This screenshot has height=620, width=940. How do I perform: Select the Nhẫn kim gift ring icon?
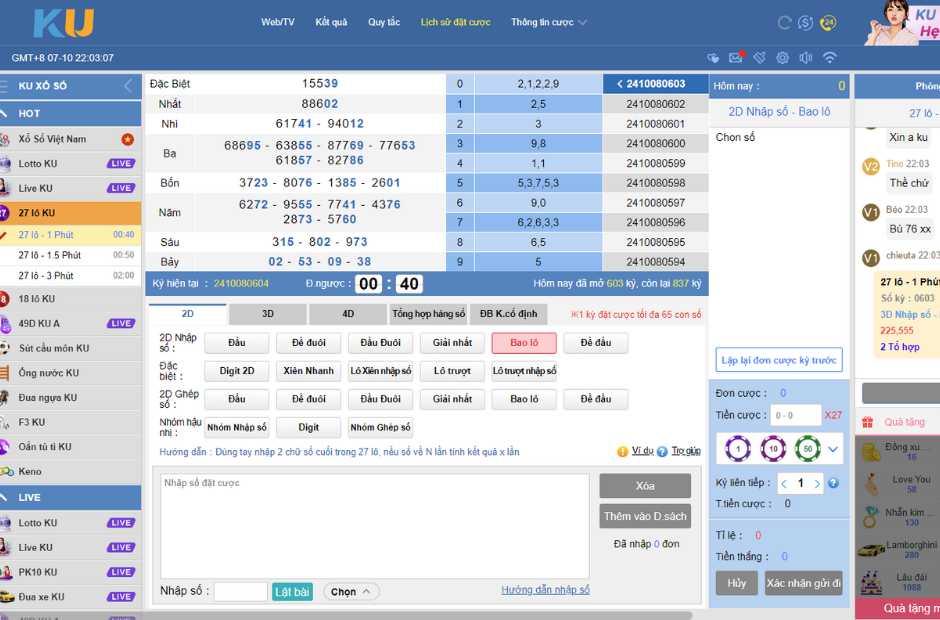click(870, 516)
